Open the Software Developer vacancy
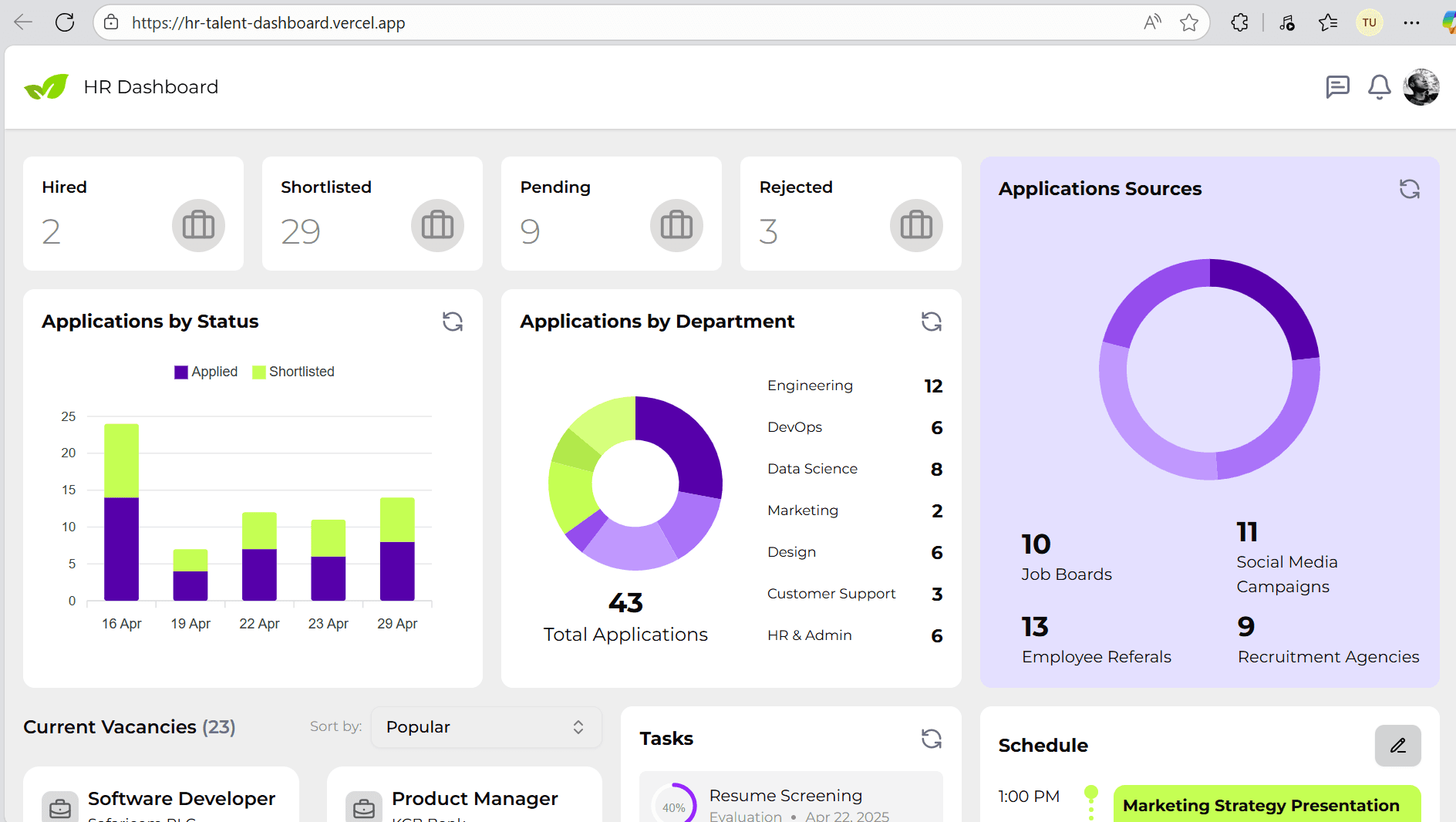Image resolution: width=1456 pixels, height=822 pixels. [x=181, y=799]
